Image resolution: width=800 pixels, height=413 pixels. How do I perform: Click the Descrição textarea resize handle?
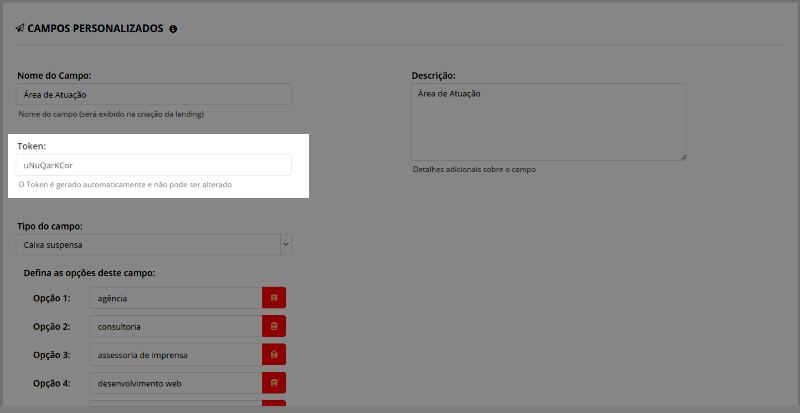click(x=683, y=157)
